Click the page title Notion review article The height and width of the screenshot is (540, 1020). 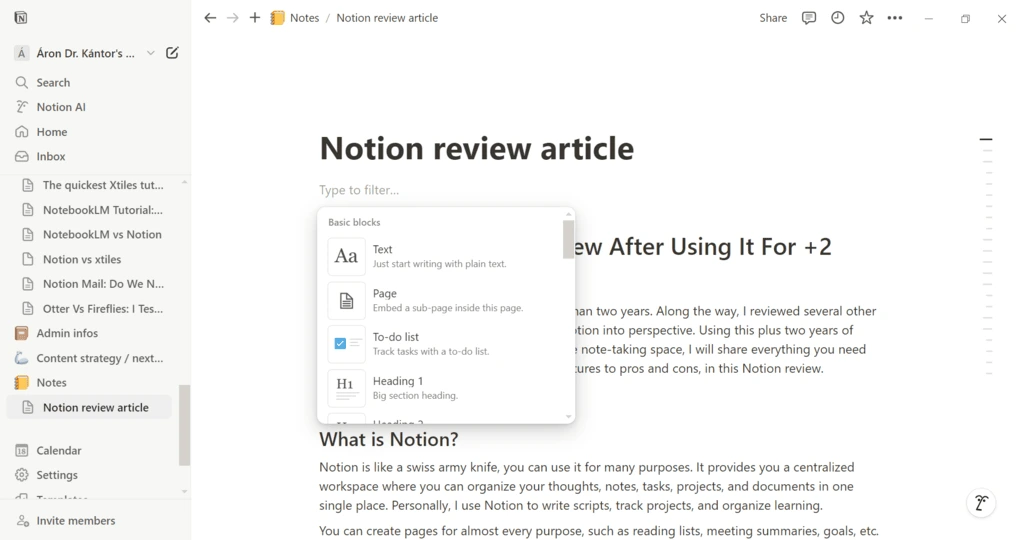click(x=476, y=148)
